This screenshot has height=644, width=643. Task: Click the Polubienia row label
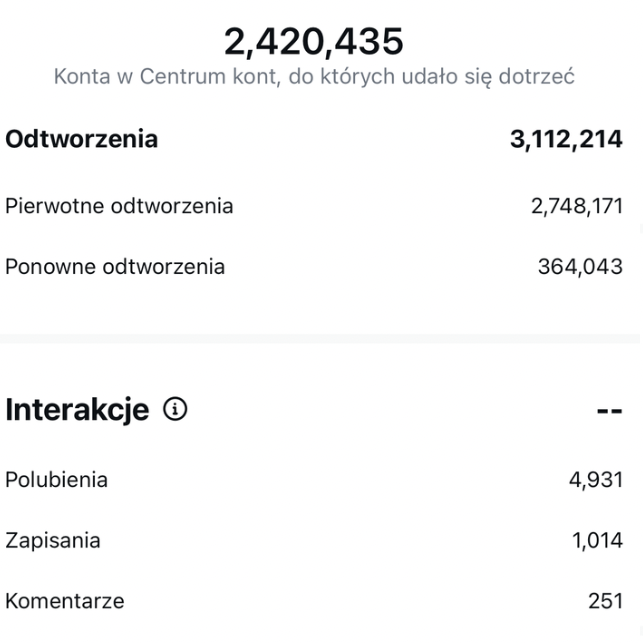(x=56, y=480)
